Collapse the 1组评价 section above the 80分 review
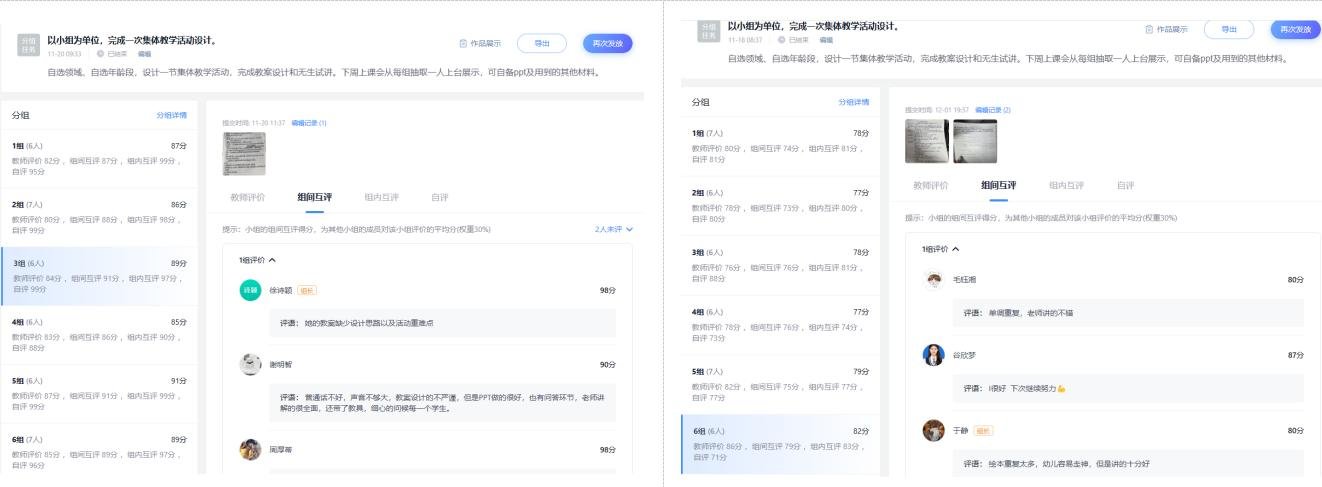The image size is (1322, 487). point(940,248)
